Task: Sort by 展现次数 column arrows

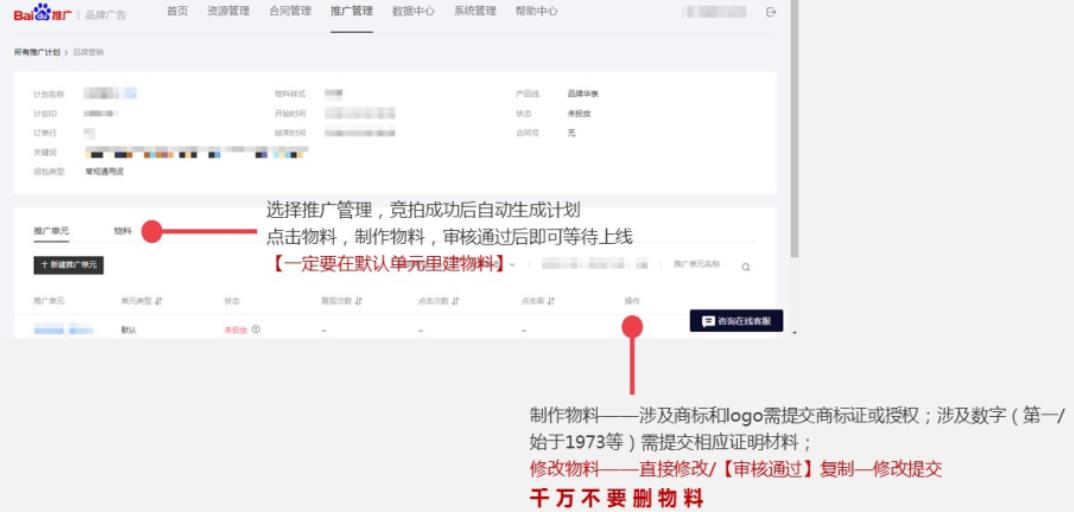Action: point(358,300)
